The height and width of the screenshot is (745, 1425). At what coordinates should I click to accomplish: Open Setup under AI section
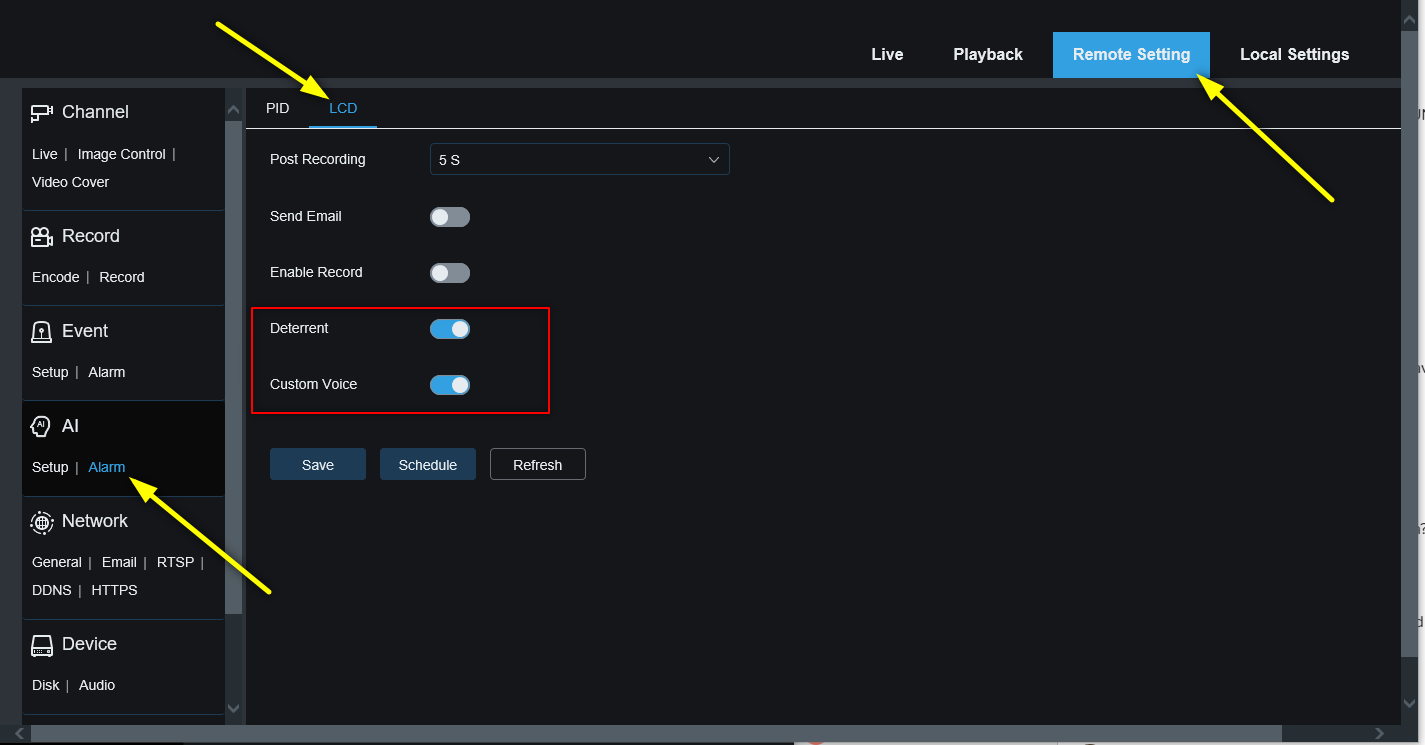[x=50, y=467]
